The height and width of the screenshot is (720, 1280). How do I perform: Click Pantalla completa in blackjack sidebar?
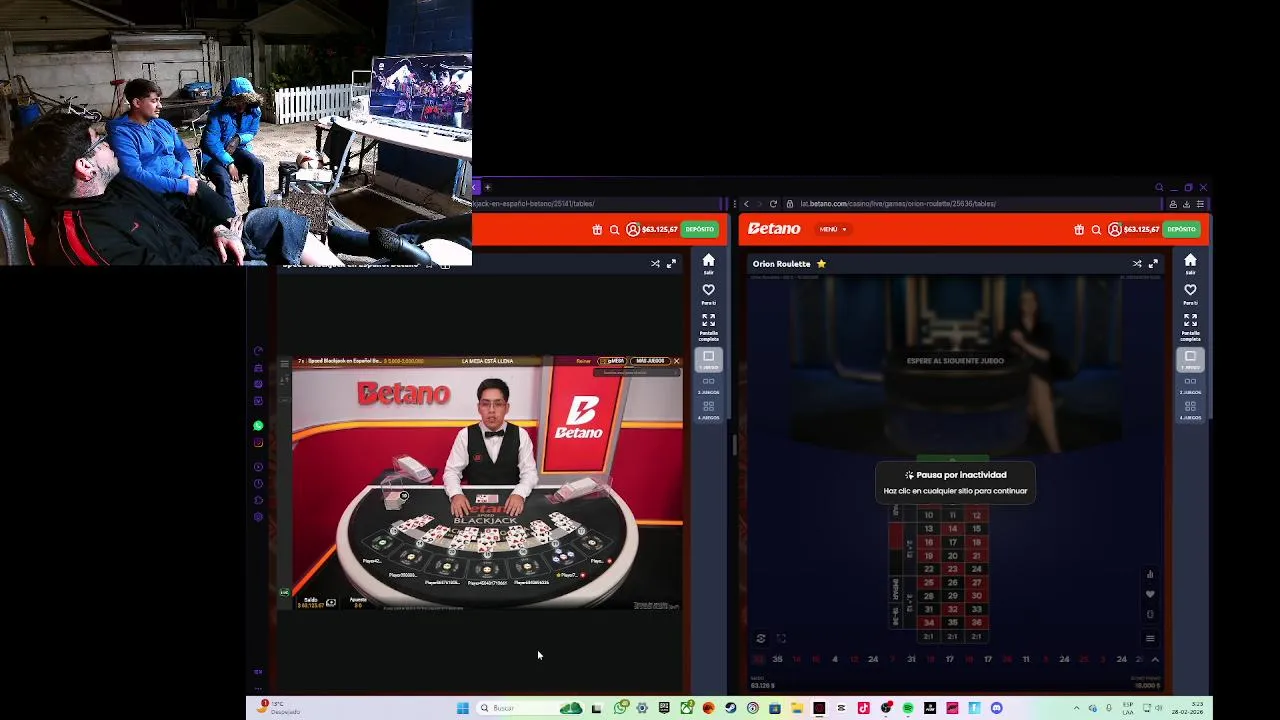[x=708, y=326]
